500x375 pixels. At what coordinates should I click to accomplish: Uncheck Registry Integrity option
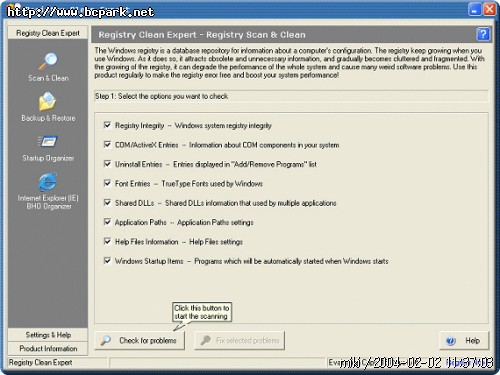[107, 125]
